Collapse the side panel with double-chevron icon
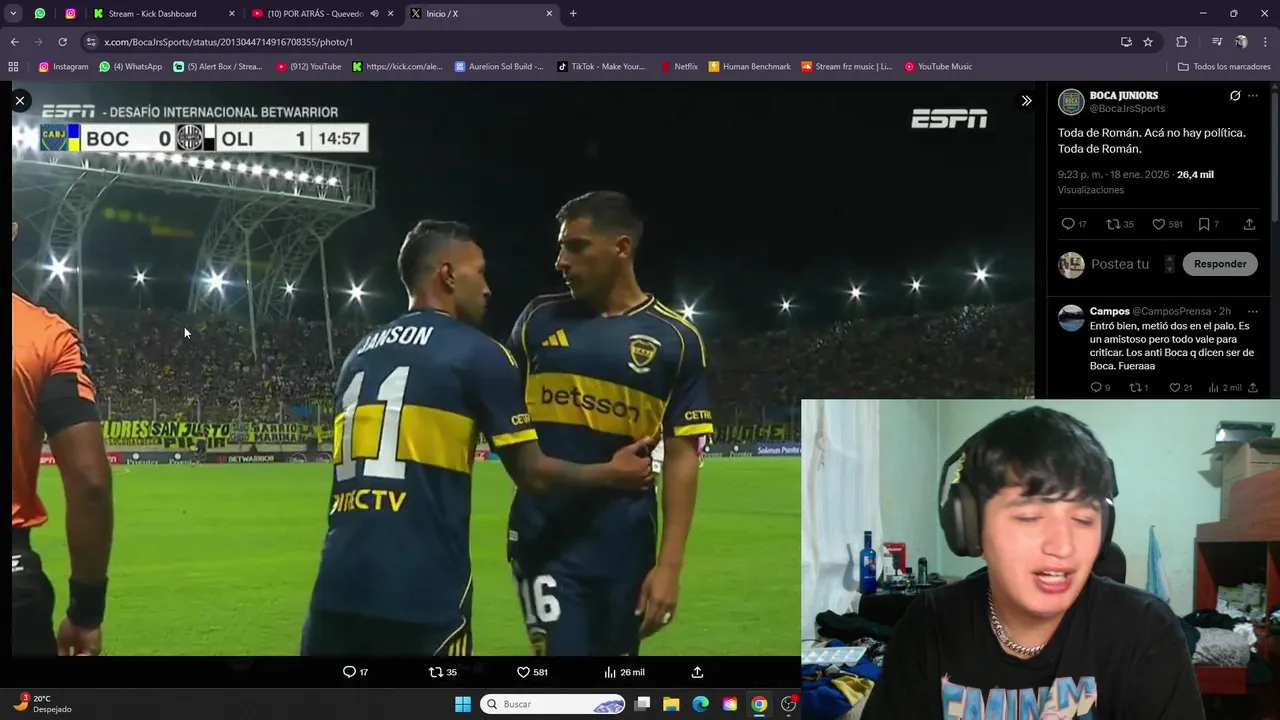This screenshot has height=720, width=1280. [x=1026, y=101]
